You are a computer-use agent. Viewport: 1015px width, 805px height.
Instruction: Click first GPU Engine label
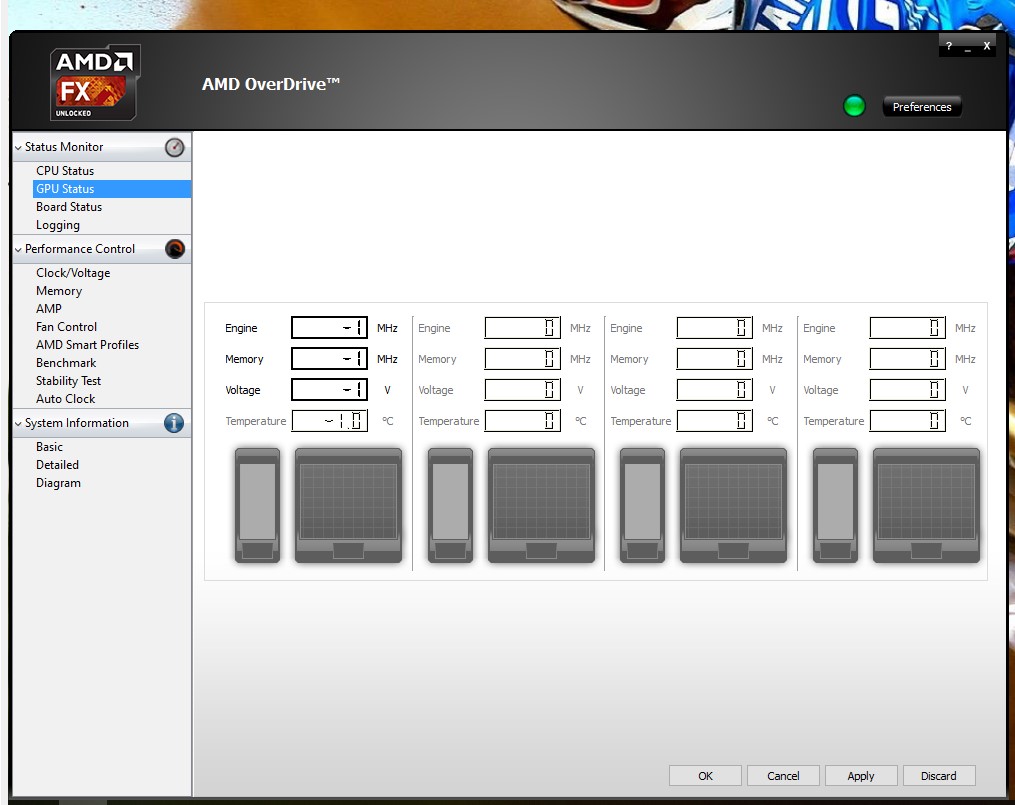(241, 328)
